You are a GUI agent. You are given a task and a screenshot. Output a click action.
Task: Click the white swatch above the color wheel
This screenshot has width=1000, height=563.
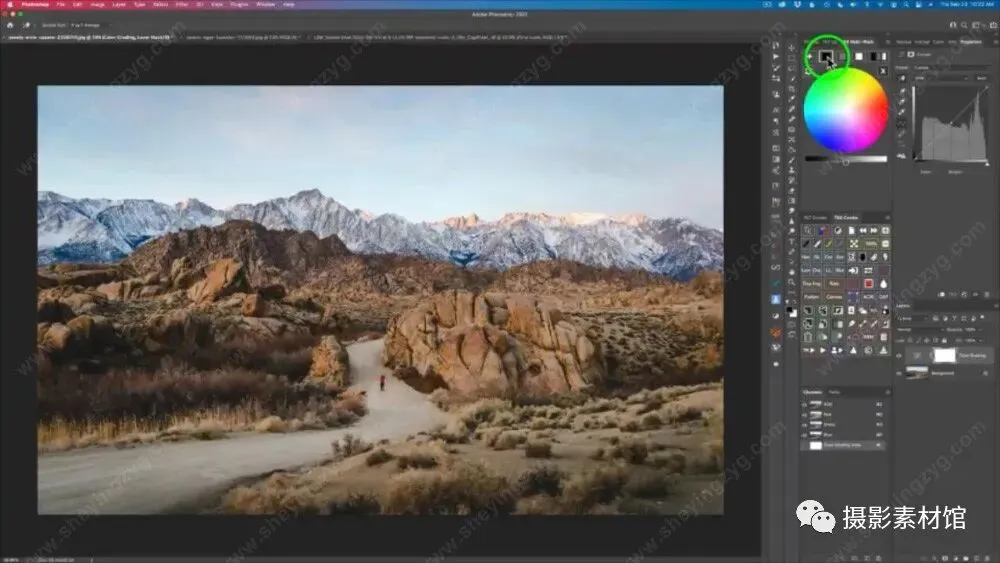point(858,57)
